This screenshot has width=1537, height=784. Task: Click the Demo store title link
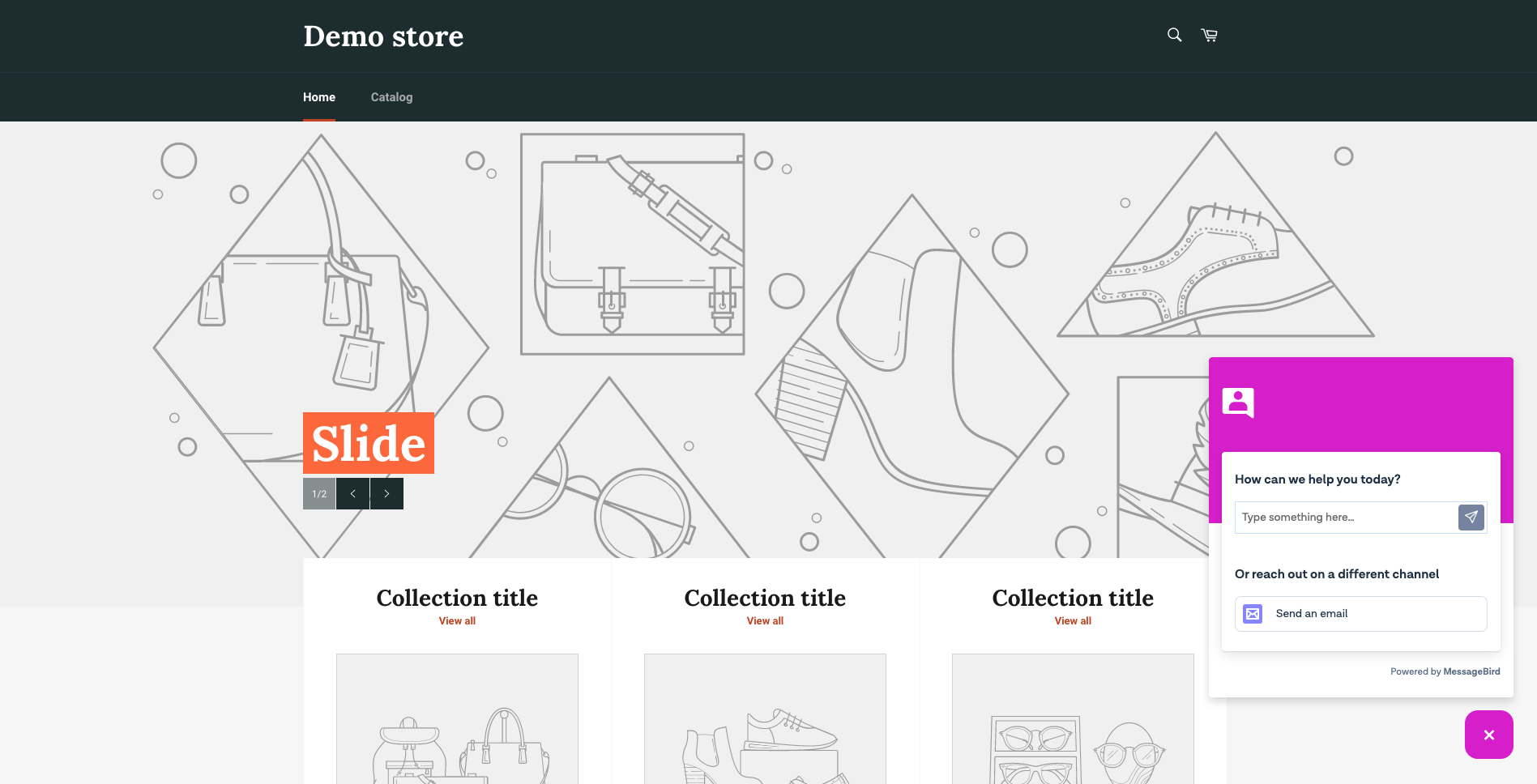click(x=383, y=36)
